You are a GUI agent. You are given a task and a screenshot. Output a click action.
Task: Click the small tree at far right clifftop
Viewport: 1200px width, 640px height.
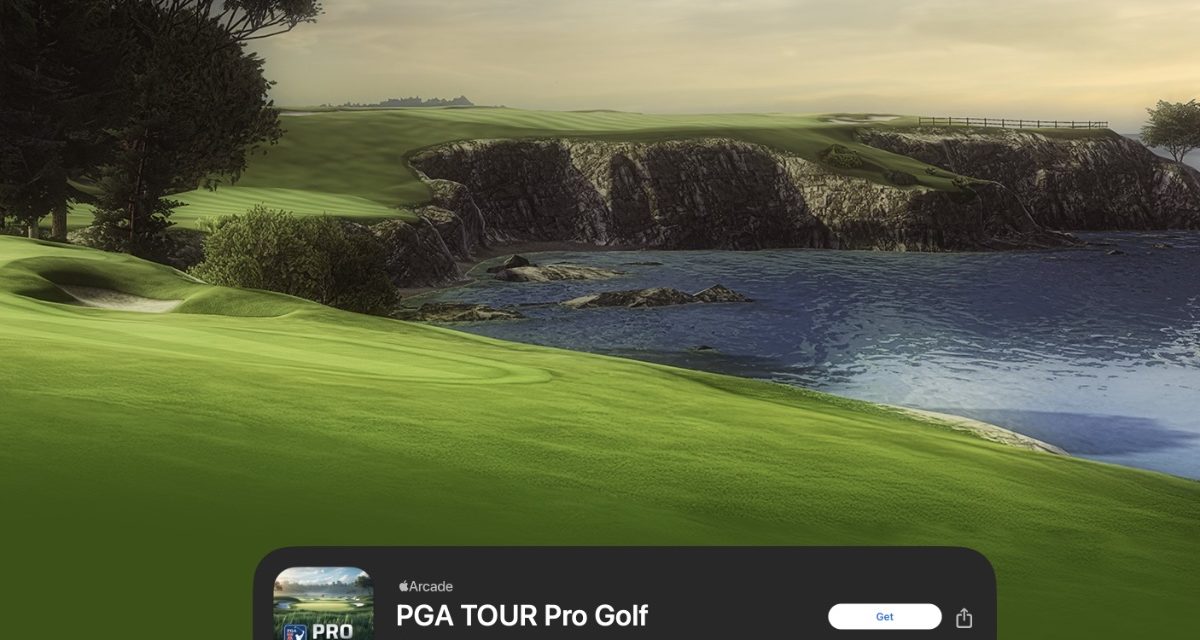pyautogui.click(x=1170, y=127)
